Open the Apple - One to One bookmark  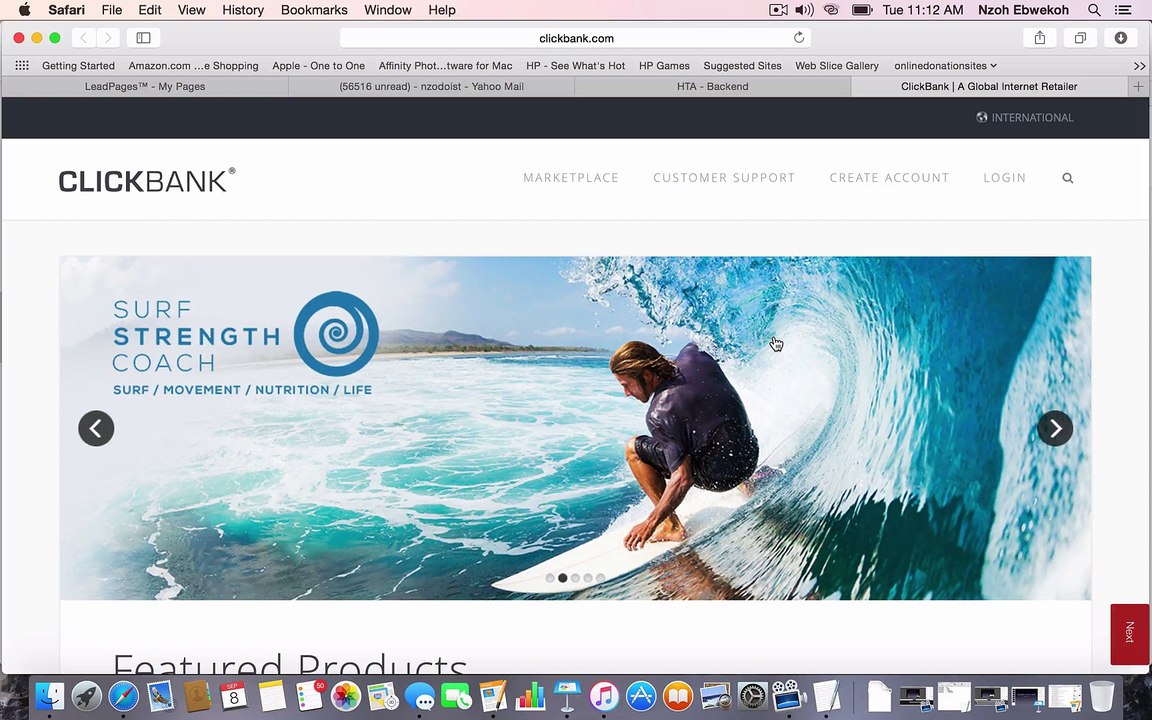pos(318,65)
